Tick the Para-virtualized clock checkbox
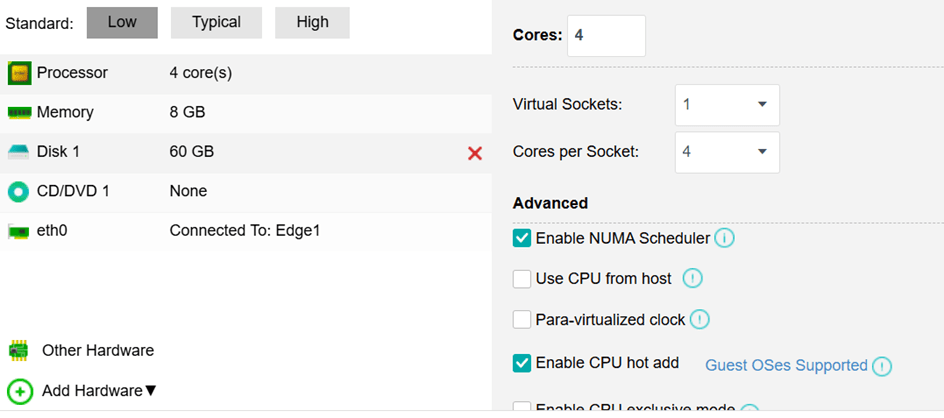The width and height of the screenshot is (944, 418). pyautogui.click(x=521, y=320)
